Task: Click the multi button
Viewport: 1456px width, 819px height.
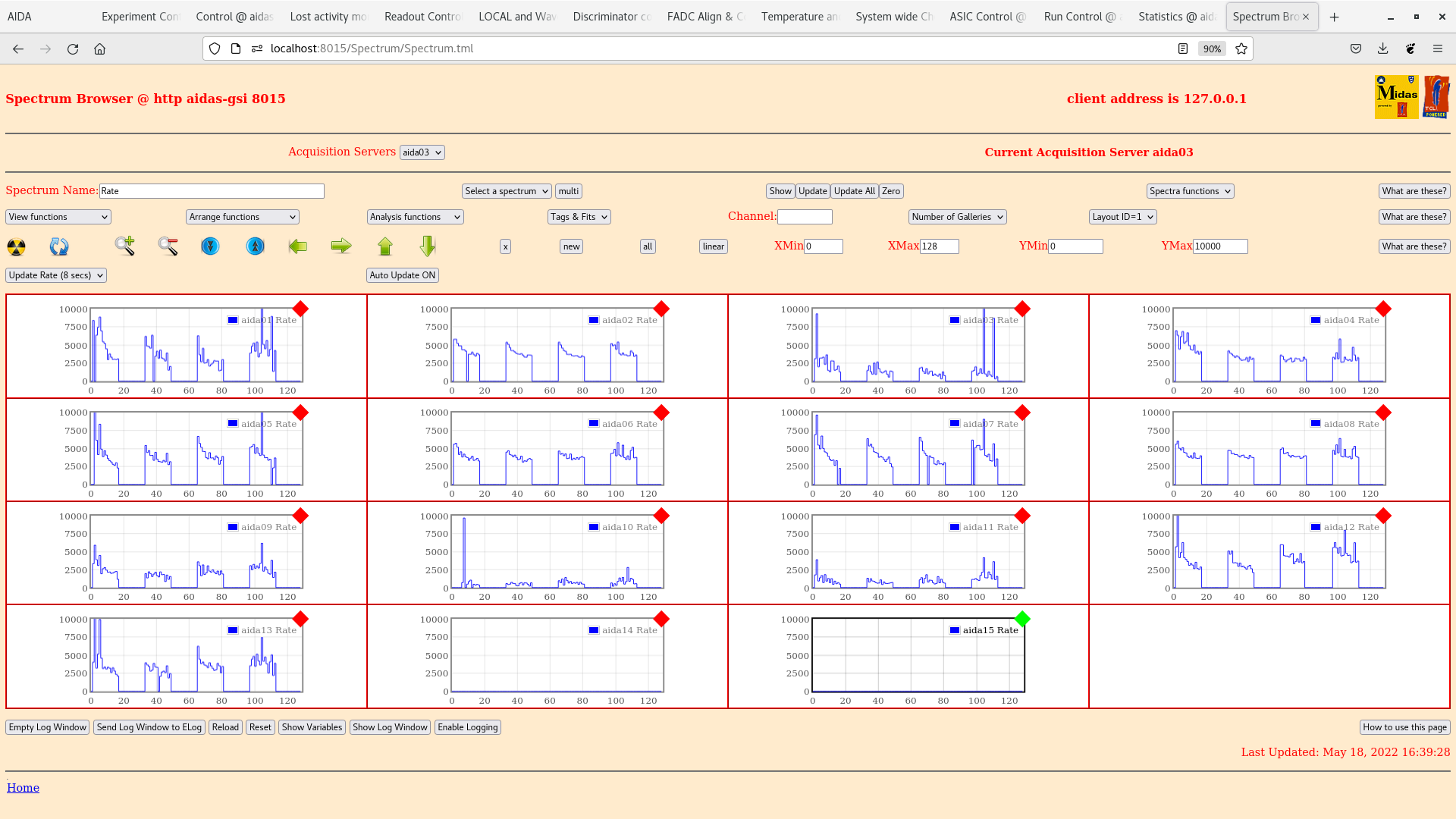Action: click(569, 191)
